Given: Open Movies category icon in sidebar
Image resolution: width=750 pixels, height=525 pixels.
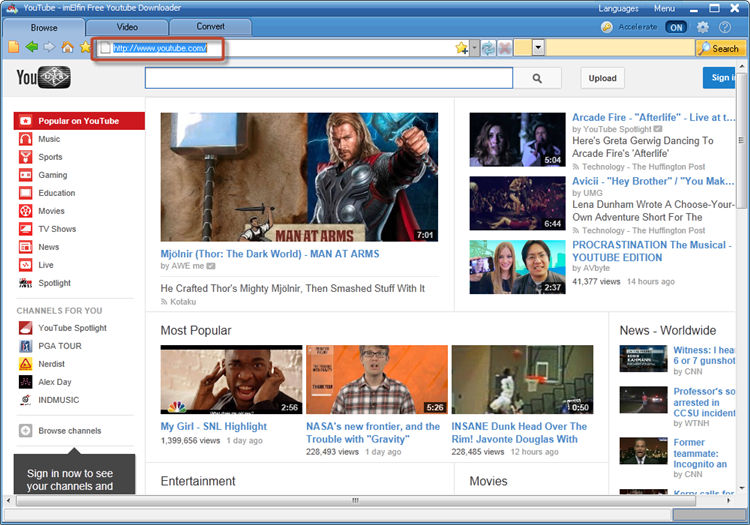Looking at the screenshot, I should (x=25, y=211).
